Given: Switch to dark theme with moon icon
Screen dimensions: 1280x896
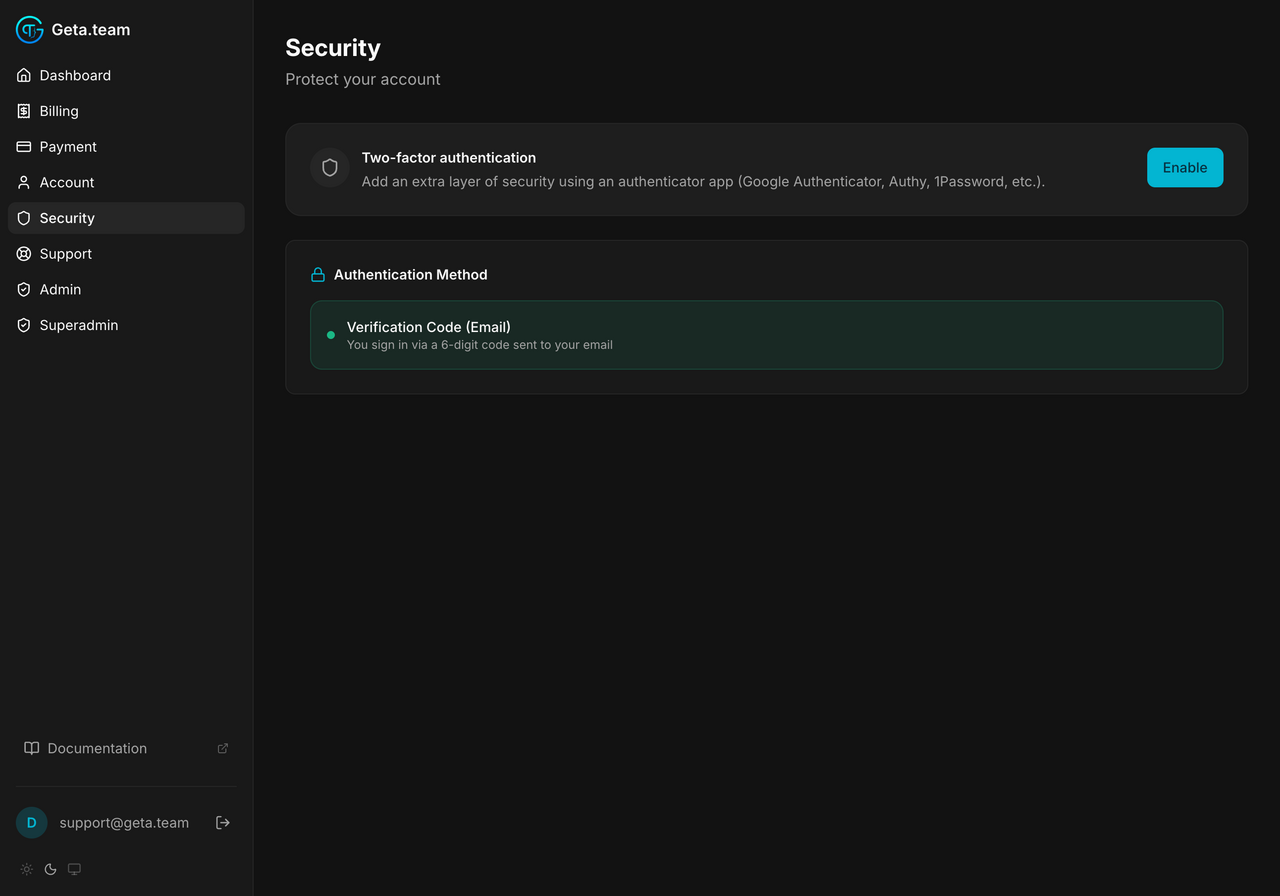Looking at the screenshot, I should point(51,869).
